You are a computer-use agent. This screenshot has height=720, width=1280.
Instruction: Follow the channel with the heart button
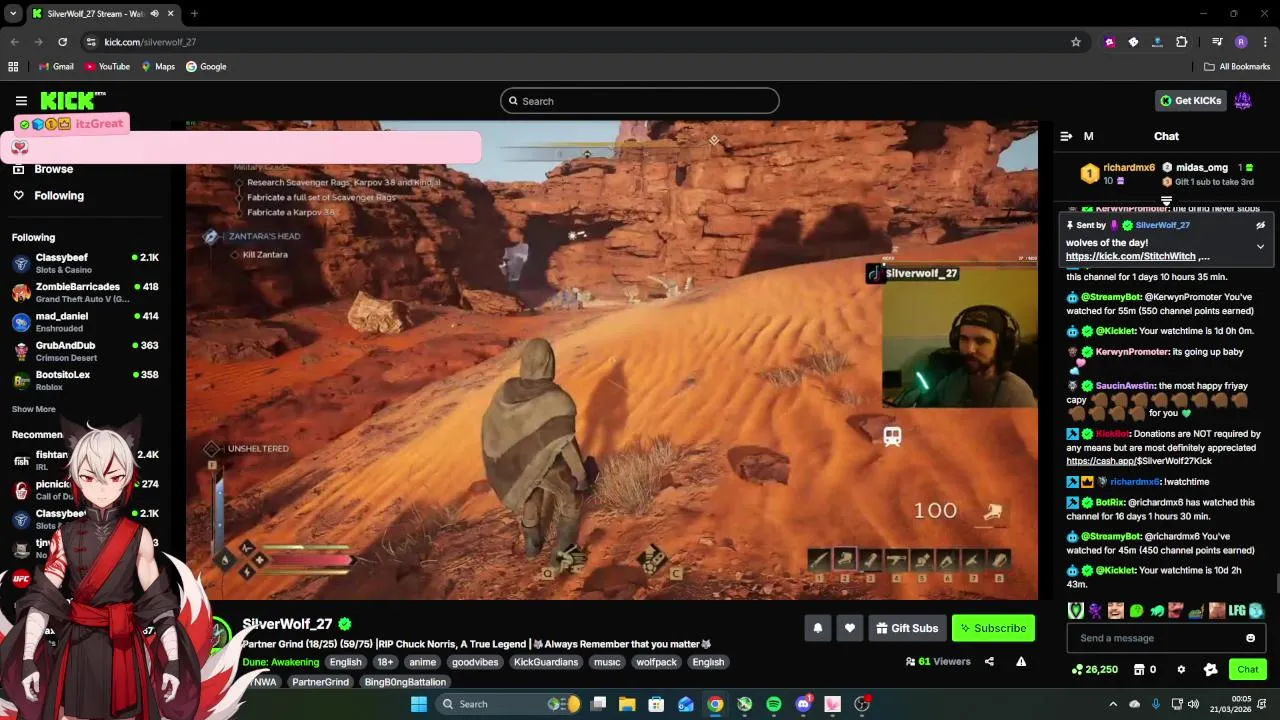[850, 628]
